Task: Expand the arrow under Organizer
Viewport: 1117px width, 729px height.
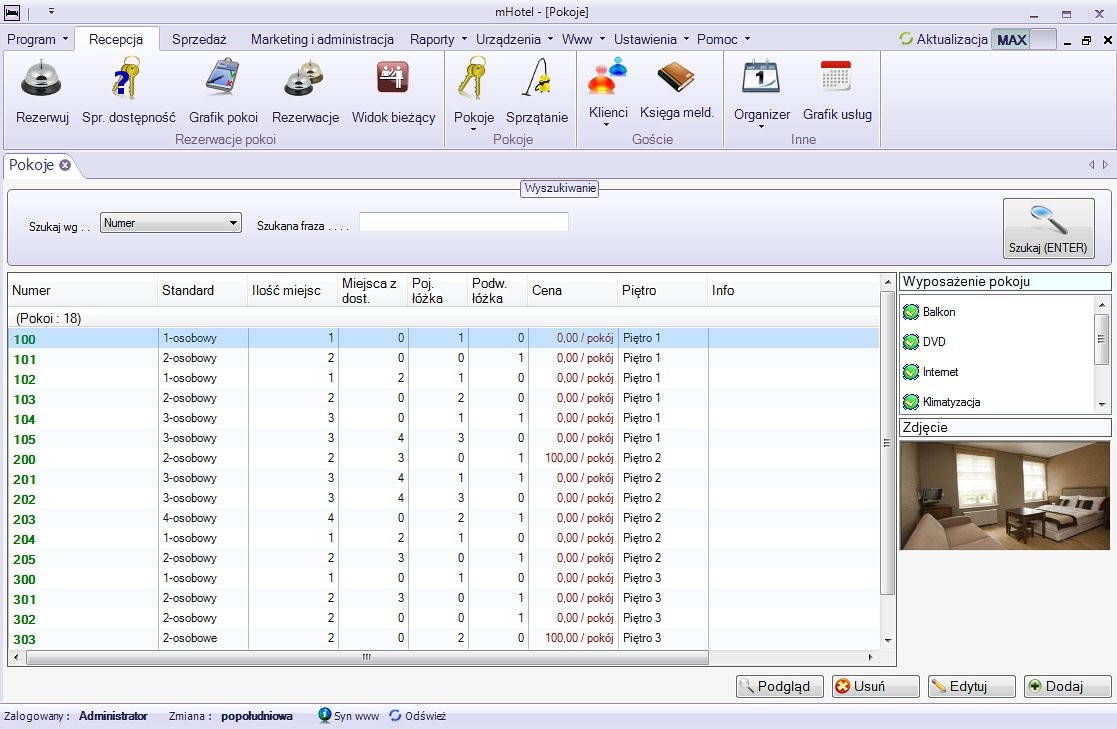Action: (x=761, y=127)
